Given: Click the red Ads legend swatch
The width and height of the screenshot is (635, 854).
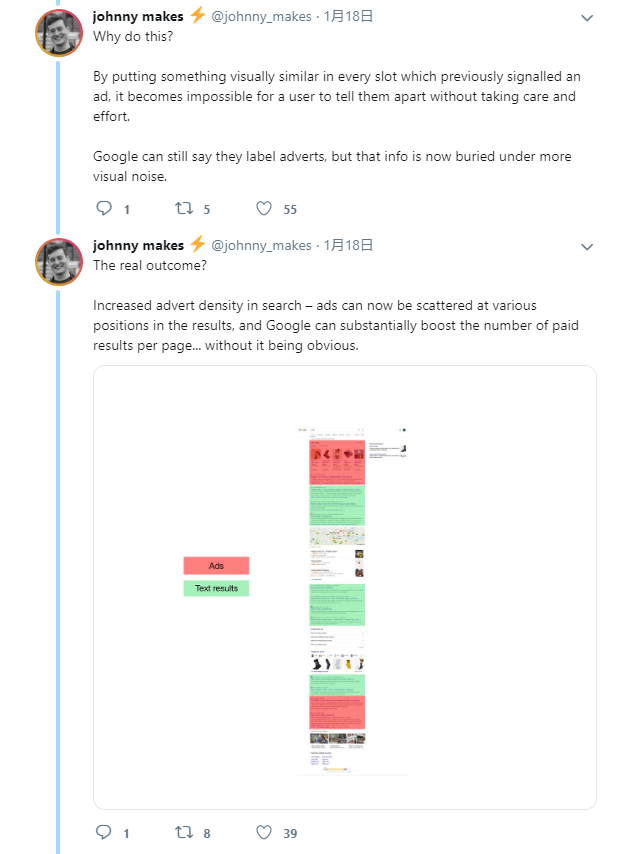Looking at the screenshot, I should (x=216, y=565).
